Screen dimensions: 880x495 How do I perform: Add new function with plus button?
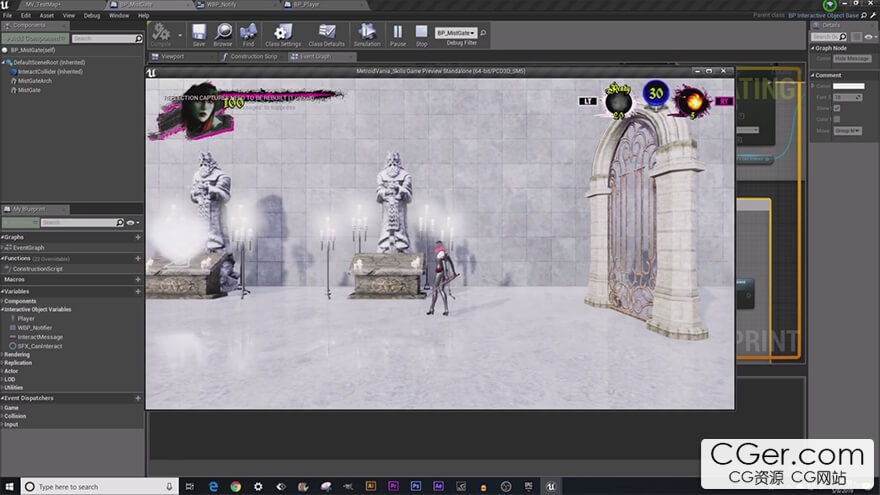pos(138,259)
